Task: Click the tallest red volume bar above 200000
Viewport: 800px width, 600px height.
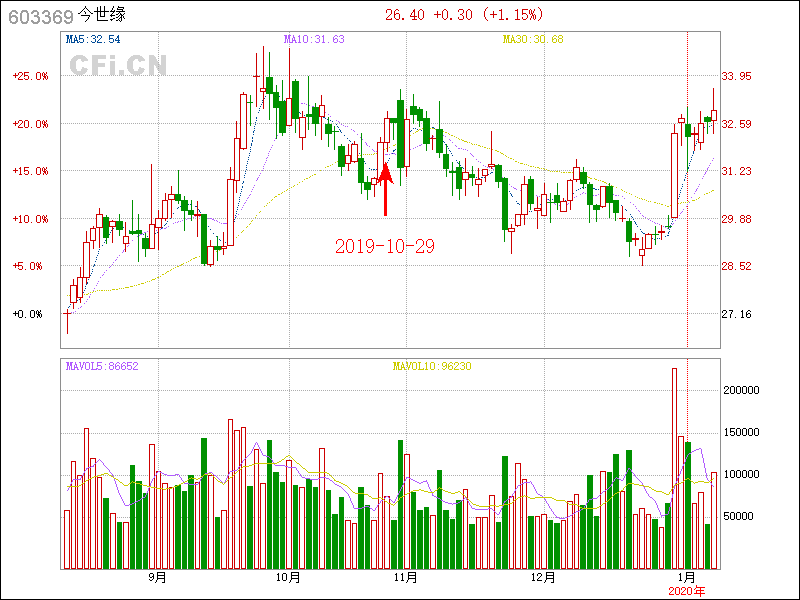Action: click(674, 468)
